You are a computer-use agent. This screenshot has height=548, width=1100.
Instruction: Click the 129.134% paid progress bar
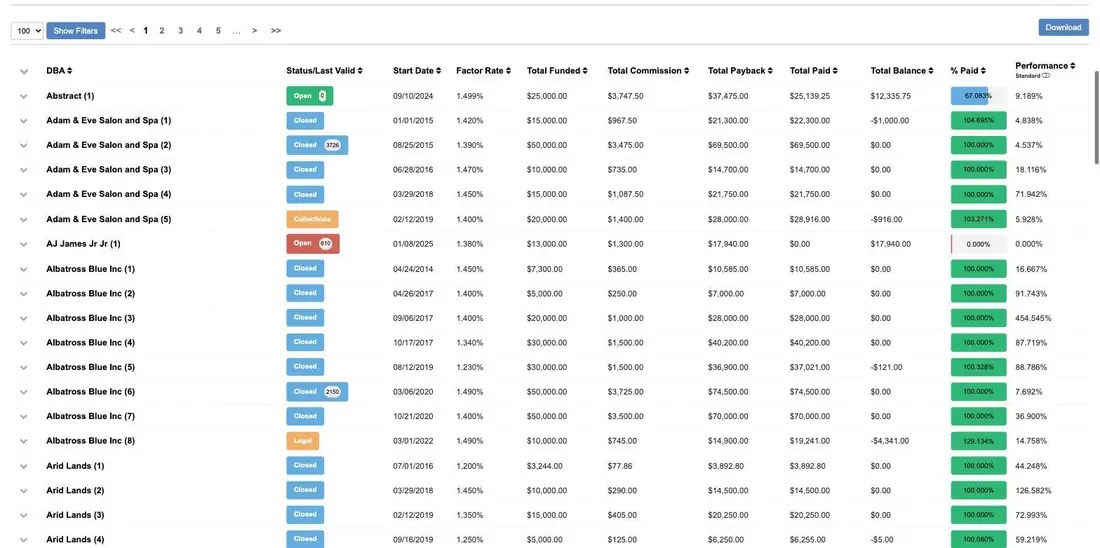(x=978, y=441)
